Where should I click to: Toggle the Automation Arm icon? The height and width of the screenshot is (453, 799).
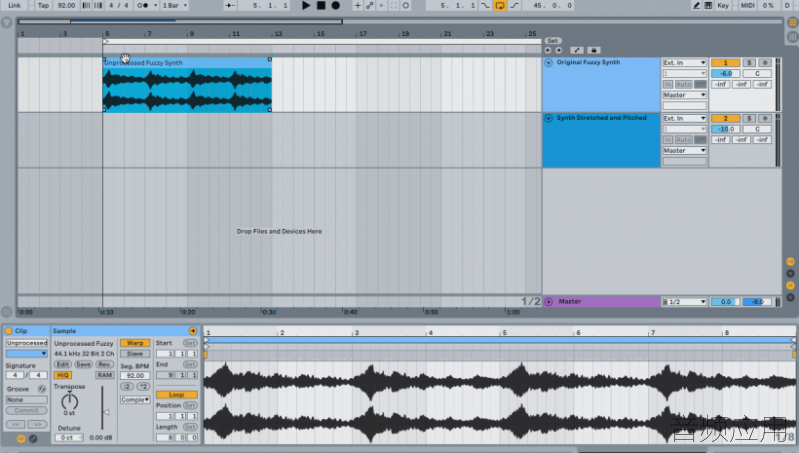point(369,6)
